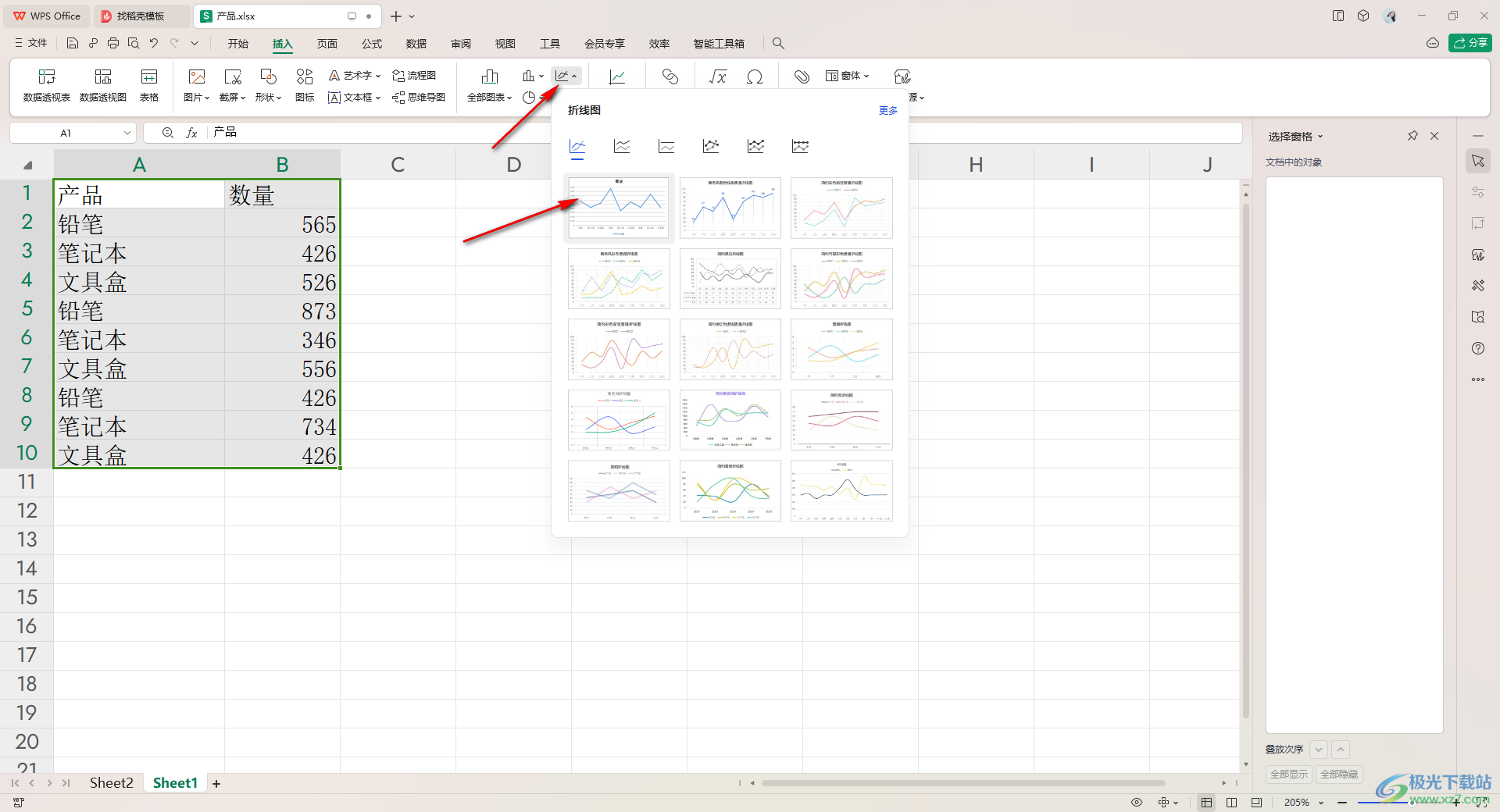Image resolution: width=1500 pixels, height=812 pixels.
Task: Click the formula (√x) icon
Action: click(718, 77)
